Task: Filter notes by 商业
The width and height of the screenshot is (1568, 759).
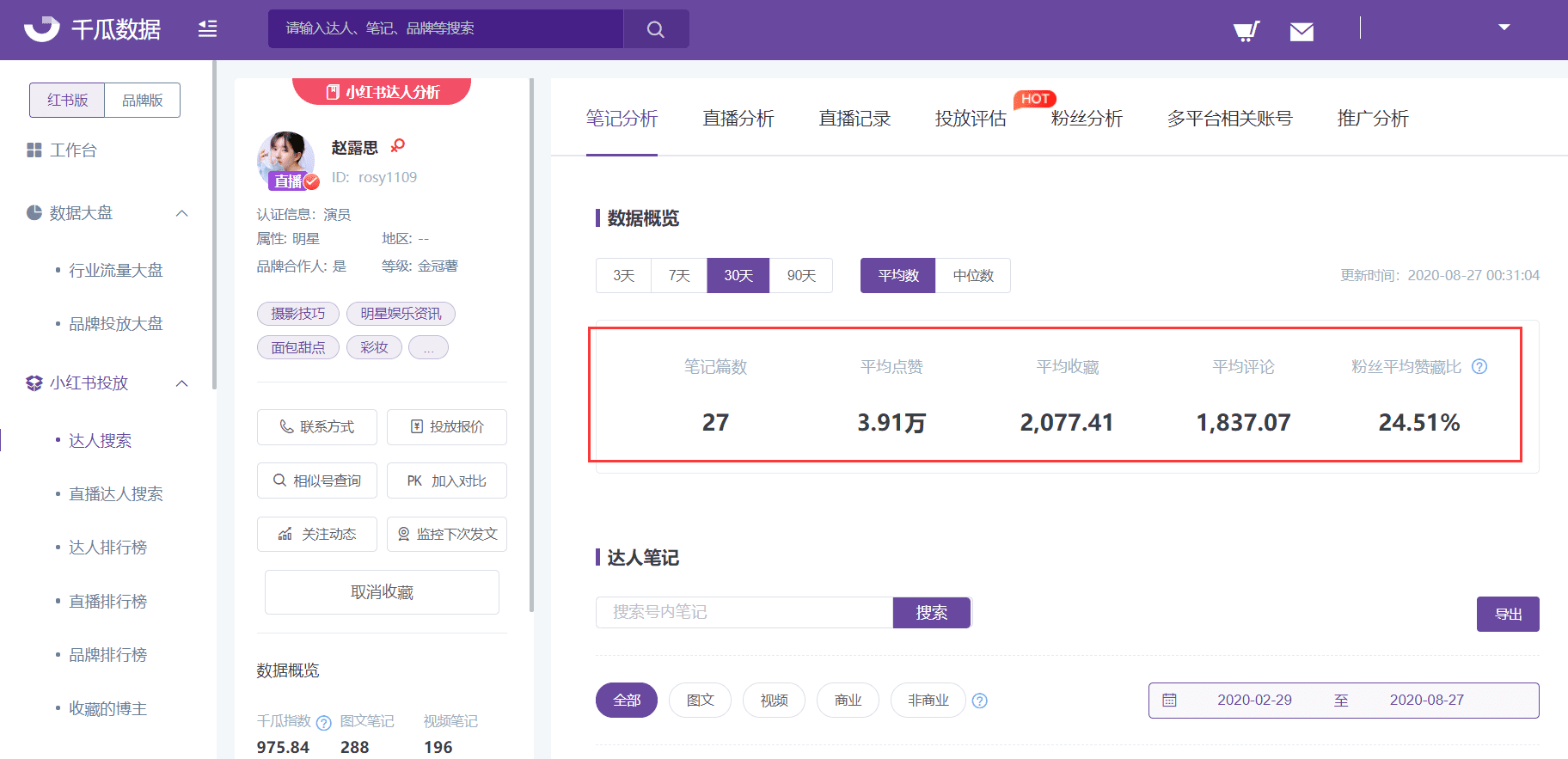Action: coord(848,701)
